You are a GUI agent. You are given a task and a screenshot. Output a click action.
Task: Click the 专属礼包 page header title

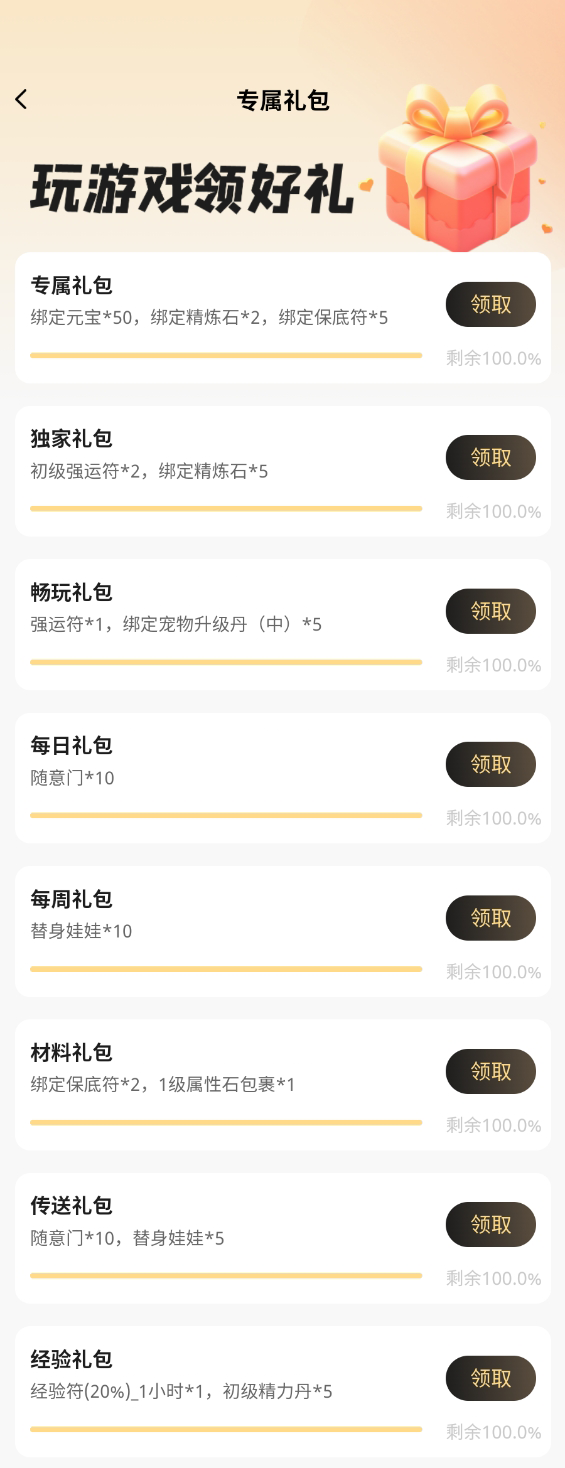coord(283,101)
